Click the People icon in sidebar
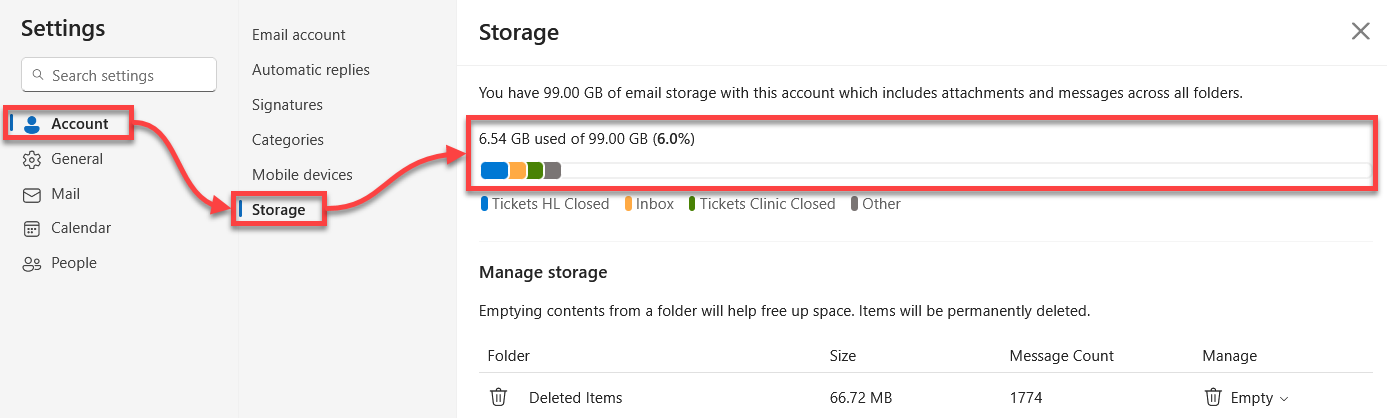 [32, 264]
